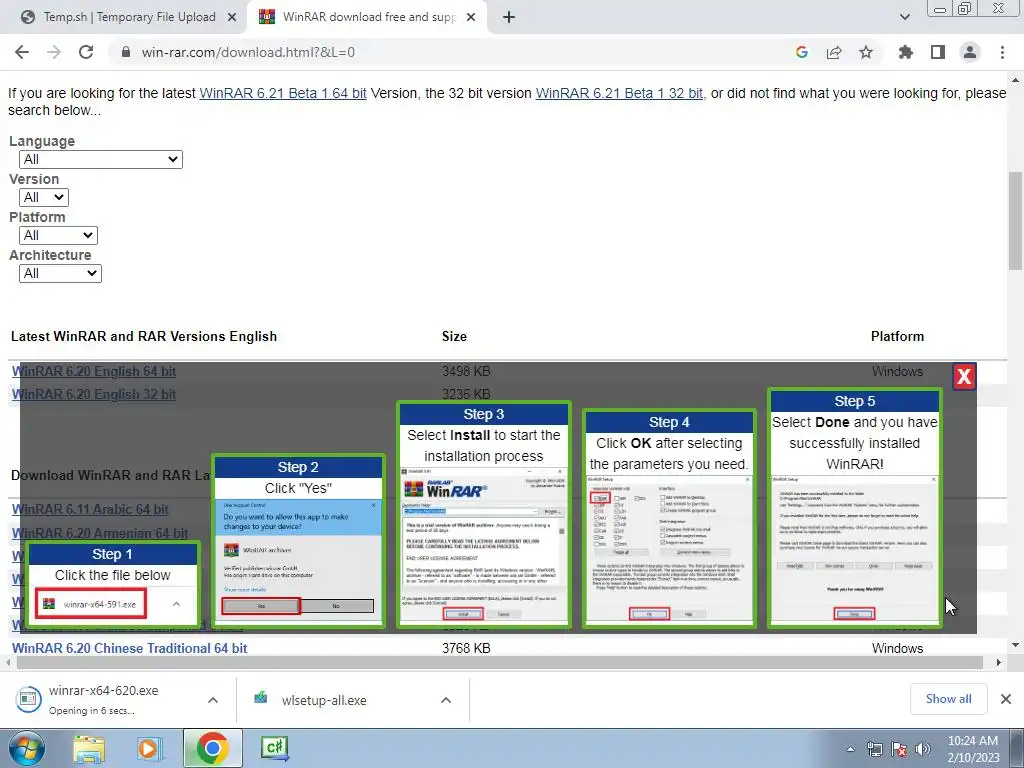Image resolution: width=1024 pixels, height=768 pixels.
Task: Open the WinRAR 6.21 Beta 1 32 bit link
Action: (620, 93)
